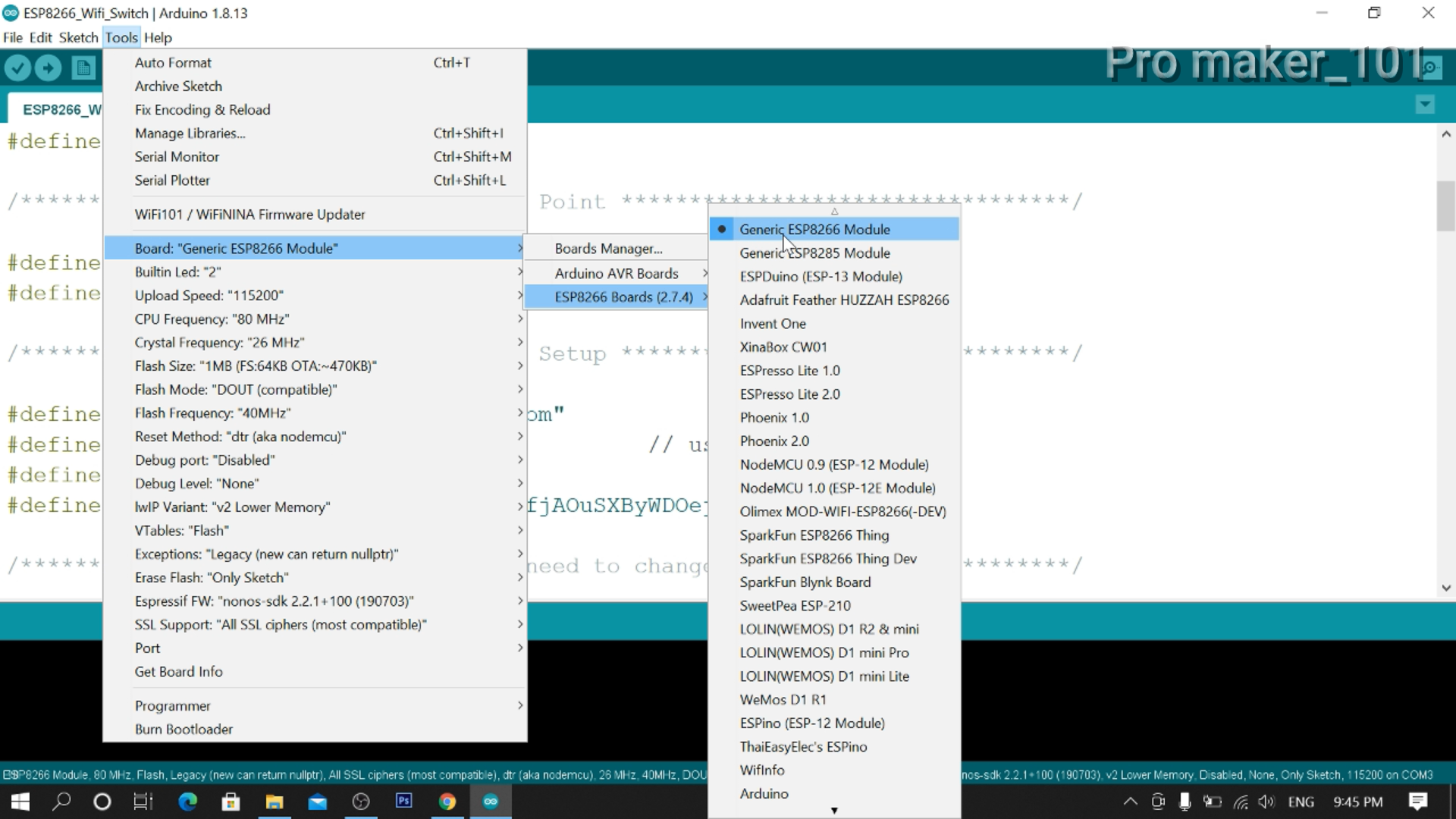Expand the Upload Speed submenu

(209, 295)
